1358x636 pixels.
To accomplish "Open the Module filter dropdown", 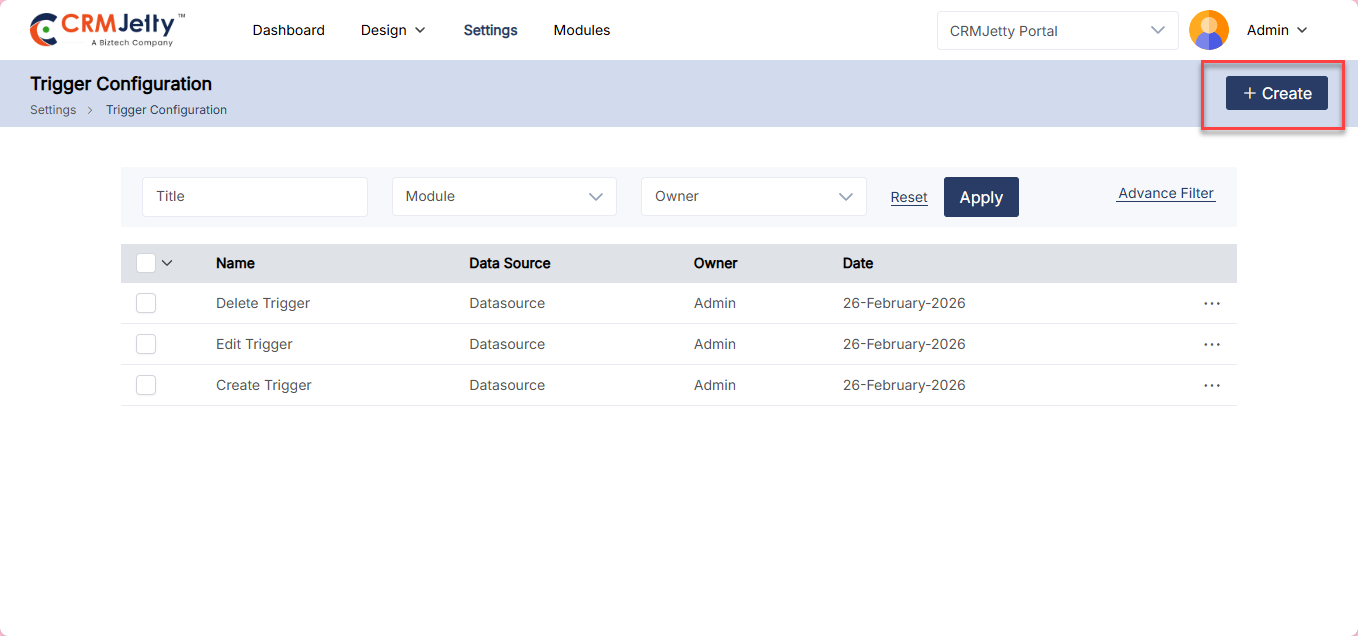I will tap(504, 196).
